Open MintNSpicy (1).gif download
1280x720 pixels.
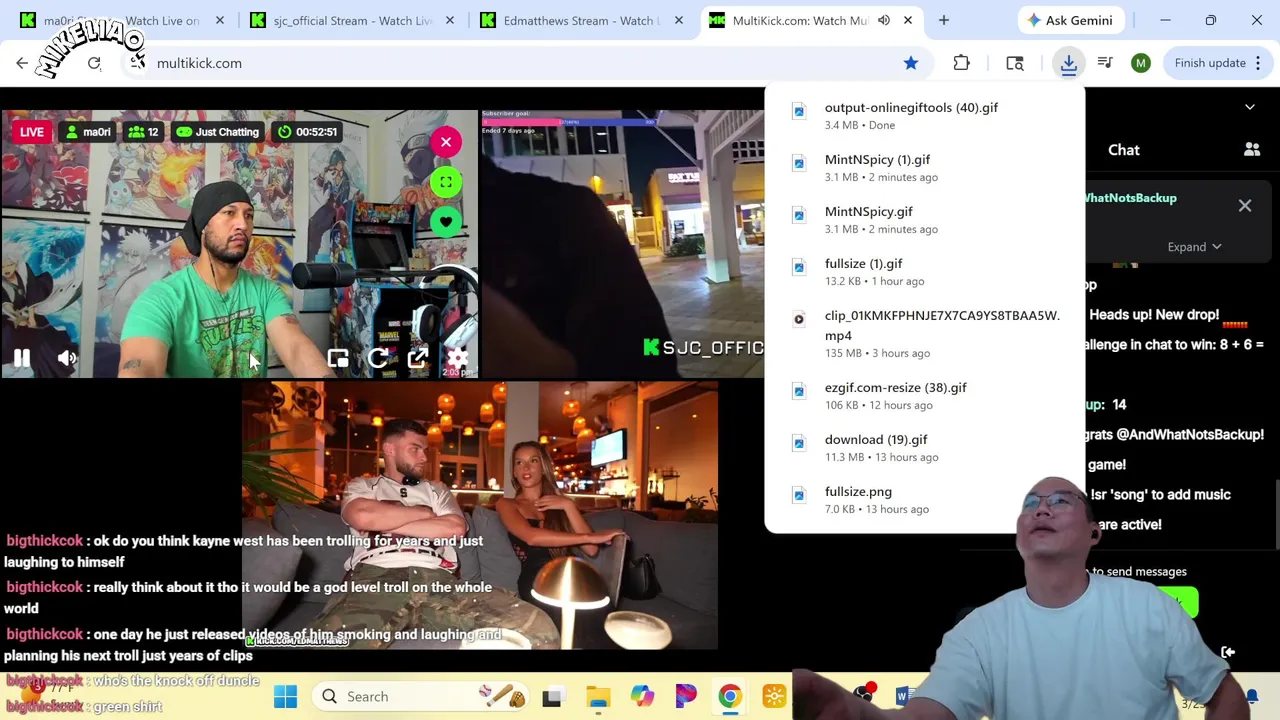coord(924,168)
